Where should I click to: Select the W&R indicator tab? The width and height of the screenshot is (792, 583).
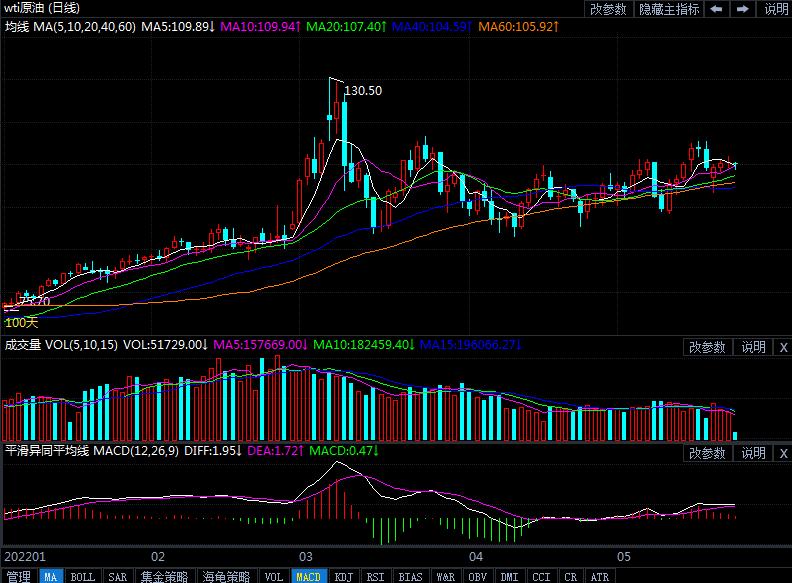pyautogui.click(x=444, y=576)
